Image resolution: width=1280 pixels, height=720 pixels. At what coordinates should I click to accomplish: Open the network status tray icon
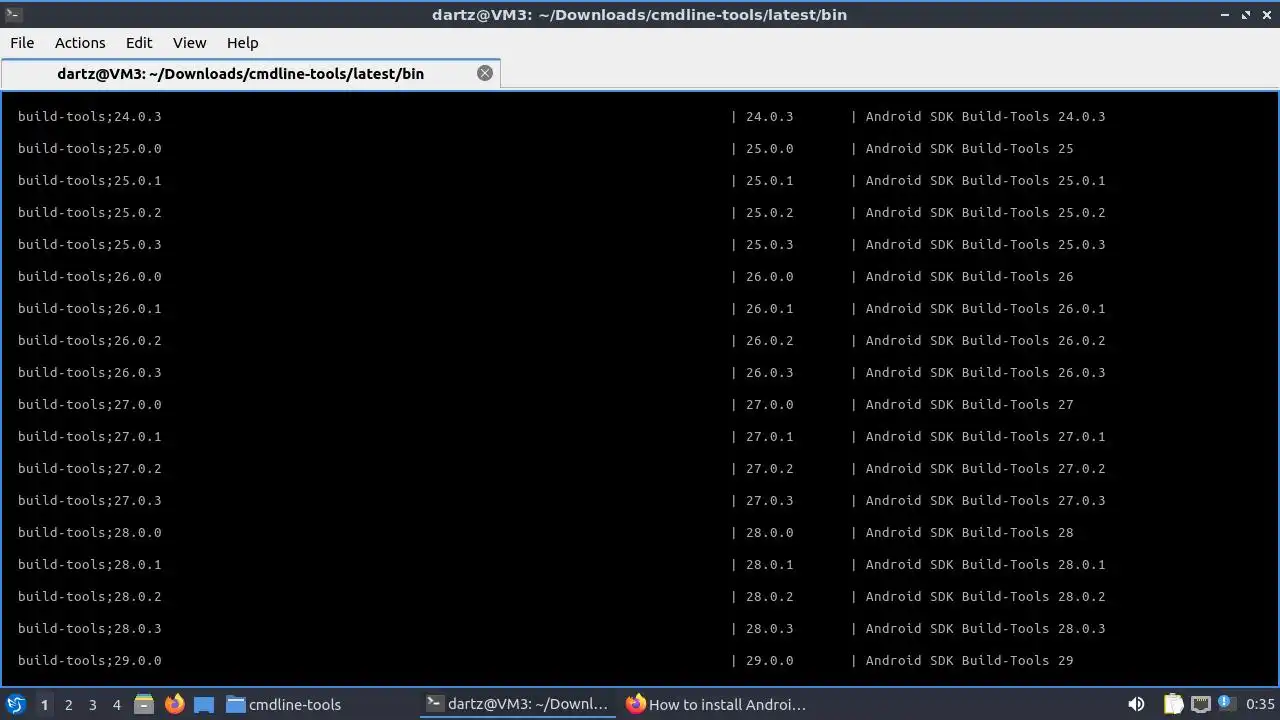tap(1200, 705)
